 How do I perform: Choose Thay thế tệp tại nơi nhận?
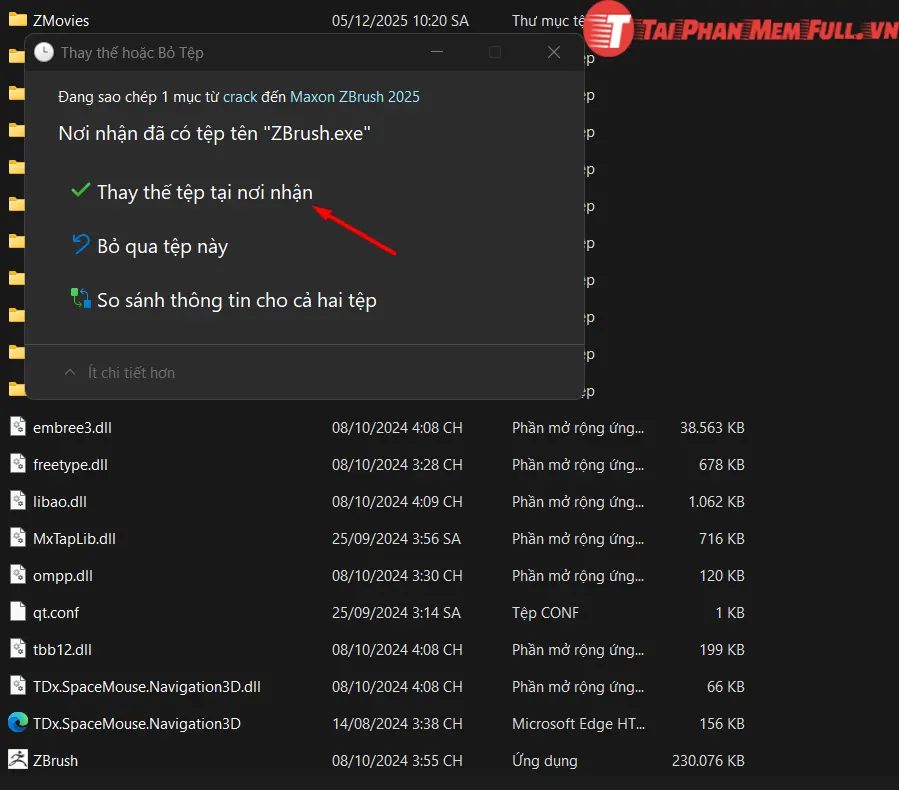point(204,192)
